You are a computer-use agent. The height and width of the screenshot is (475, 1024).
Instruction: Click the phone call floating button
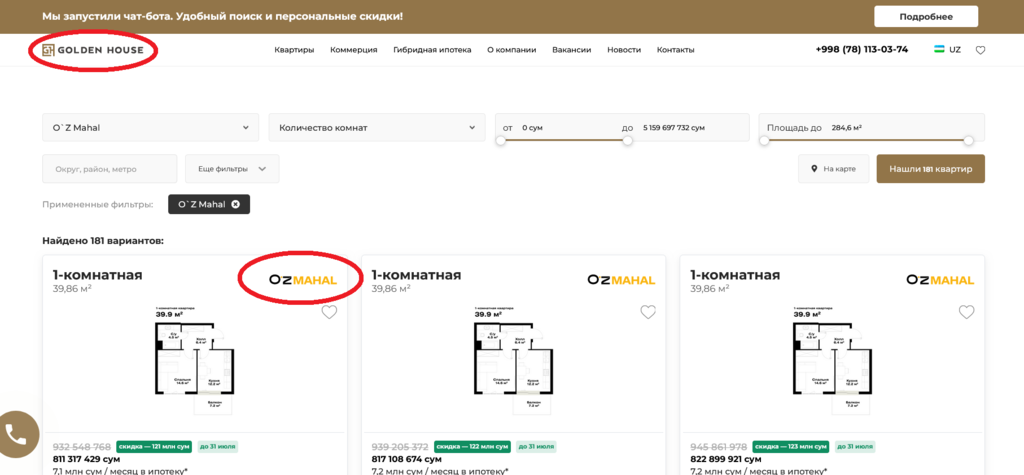[17, 434]
